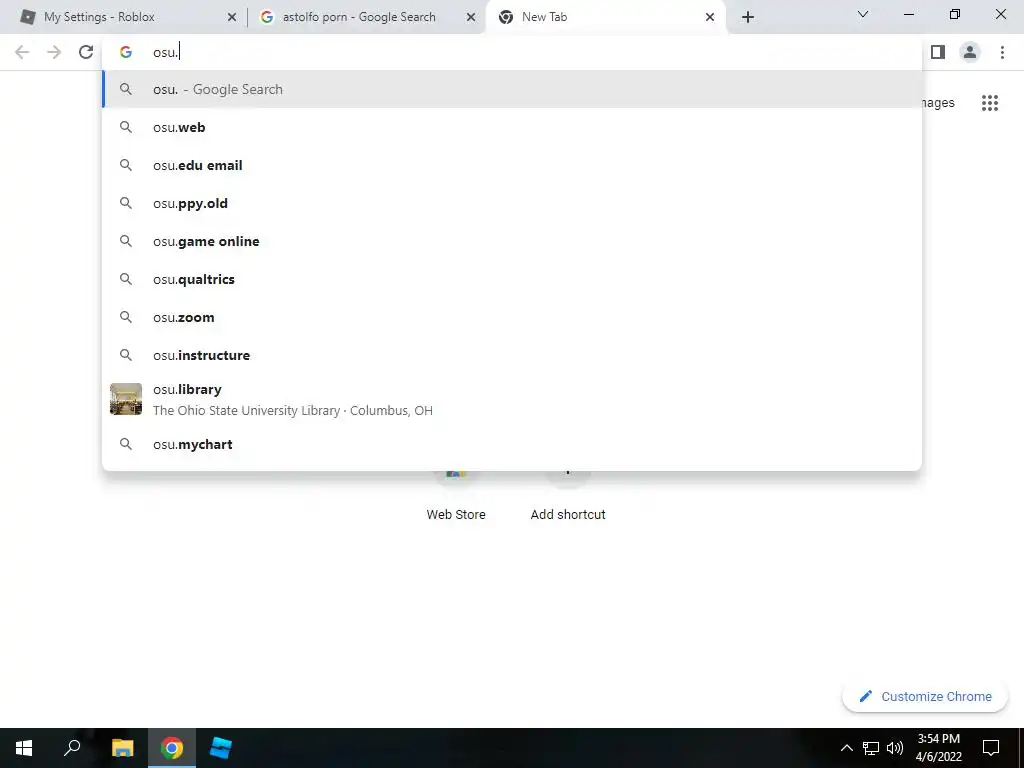Pick the osu.ppy.old suggestion

pos(512,203)
